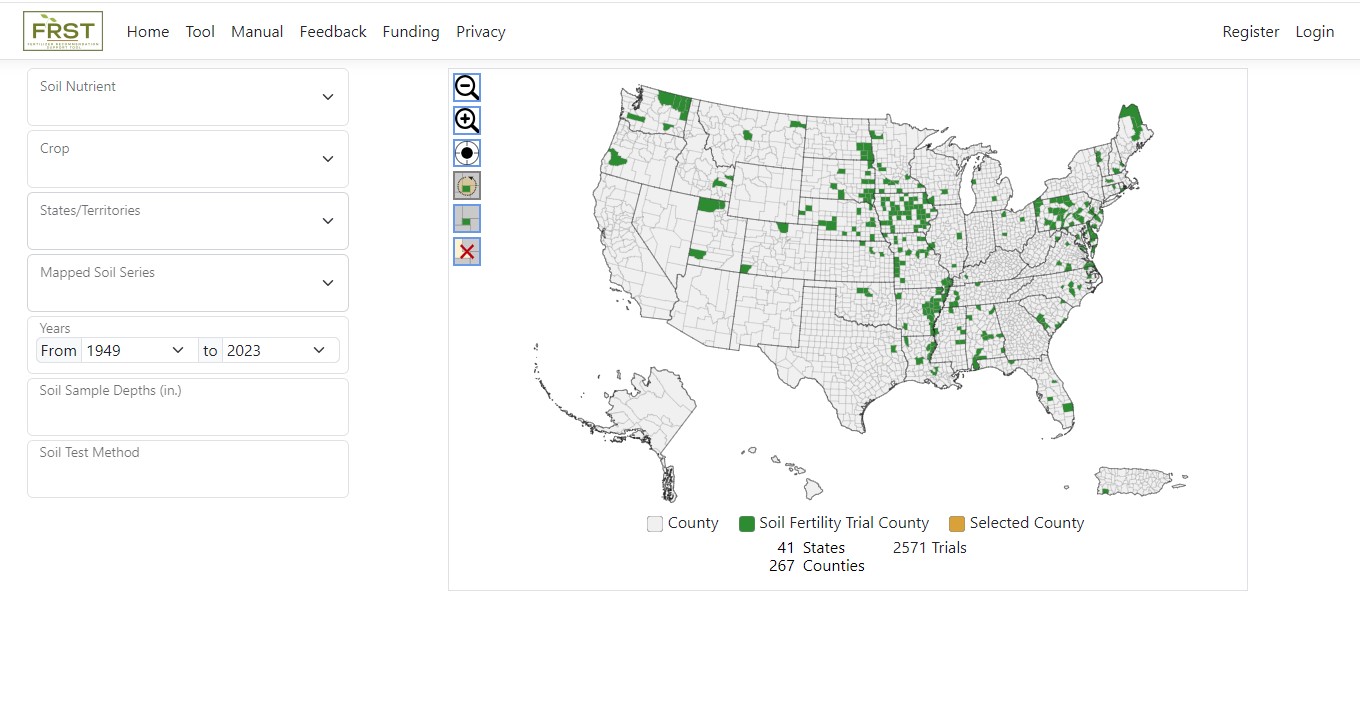Open the States/Territories dropdown
This screenshot has width=1360, height=723.
tap(187, 220)
